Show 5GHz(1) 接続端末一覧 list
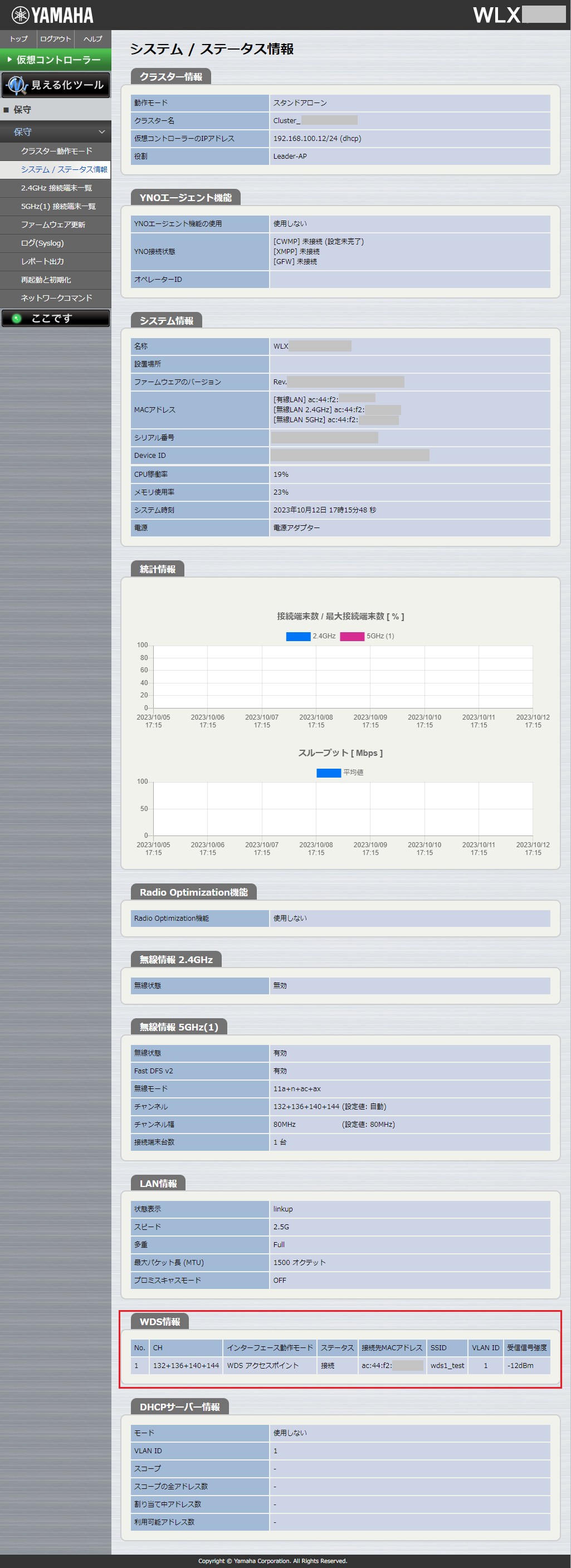 pyautogui.click(x=58, y=206)
